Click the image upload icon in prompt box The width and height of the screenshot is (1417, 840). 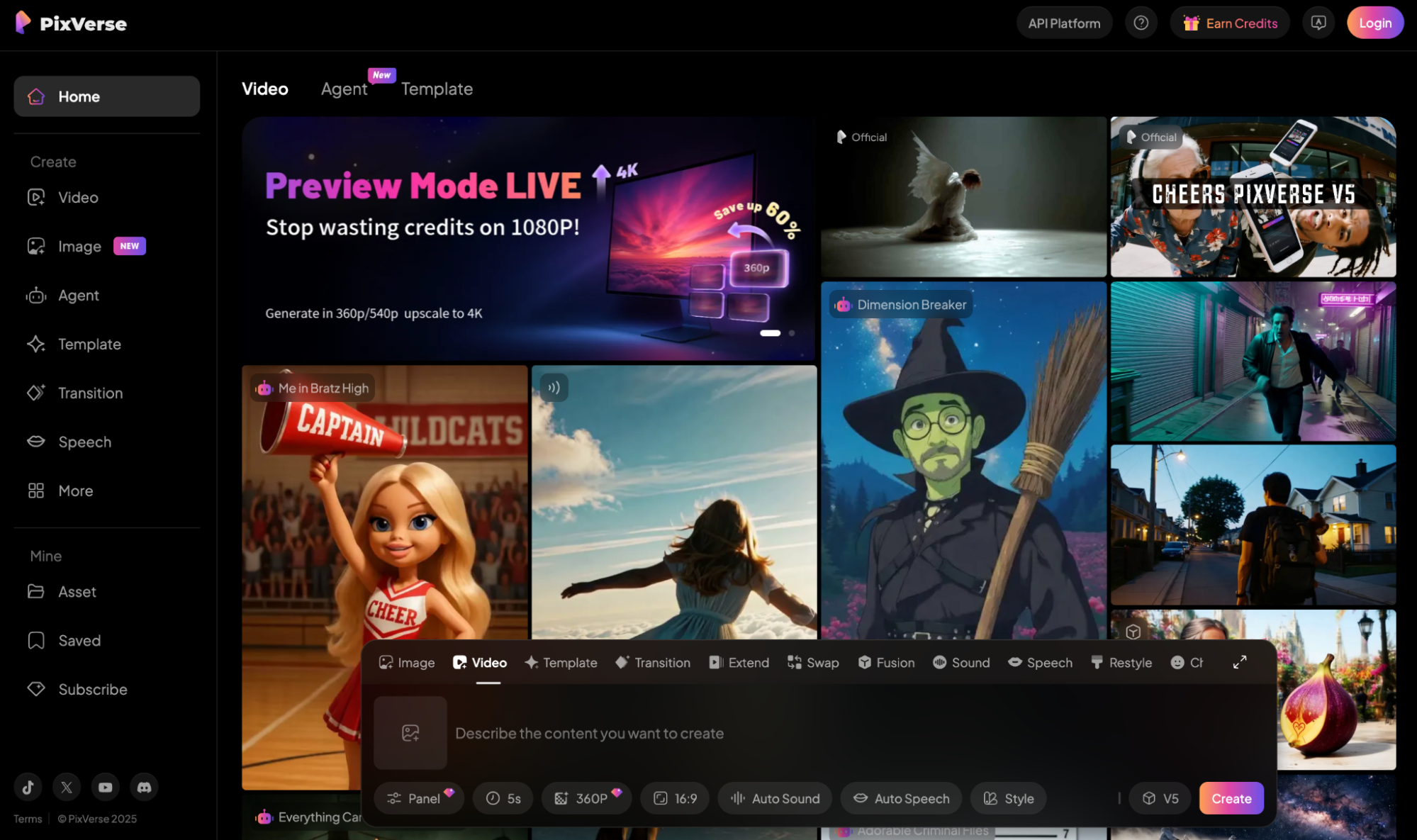click(410, 733)
